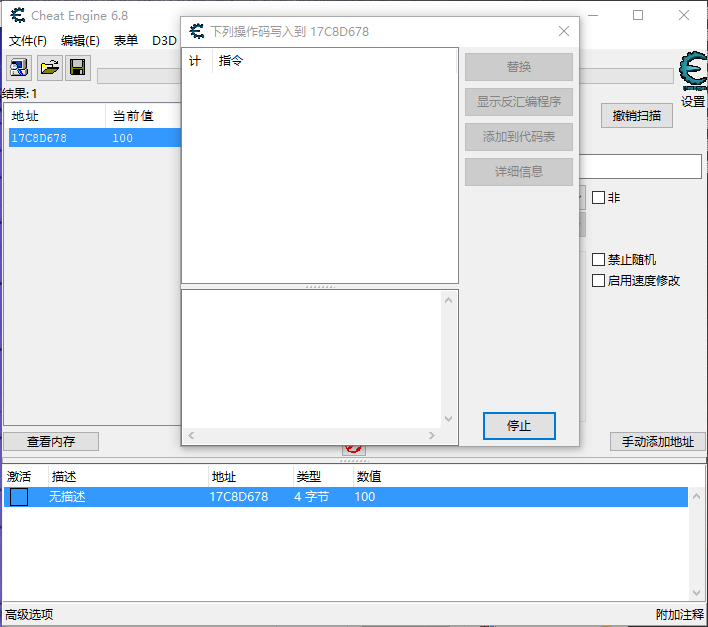Click 高级选项 in the status bar

pyautogui.click(x=29, y=614)
